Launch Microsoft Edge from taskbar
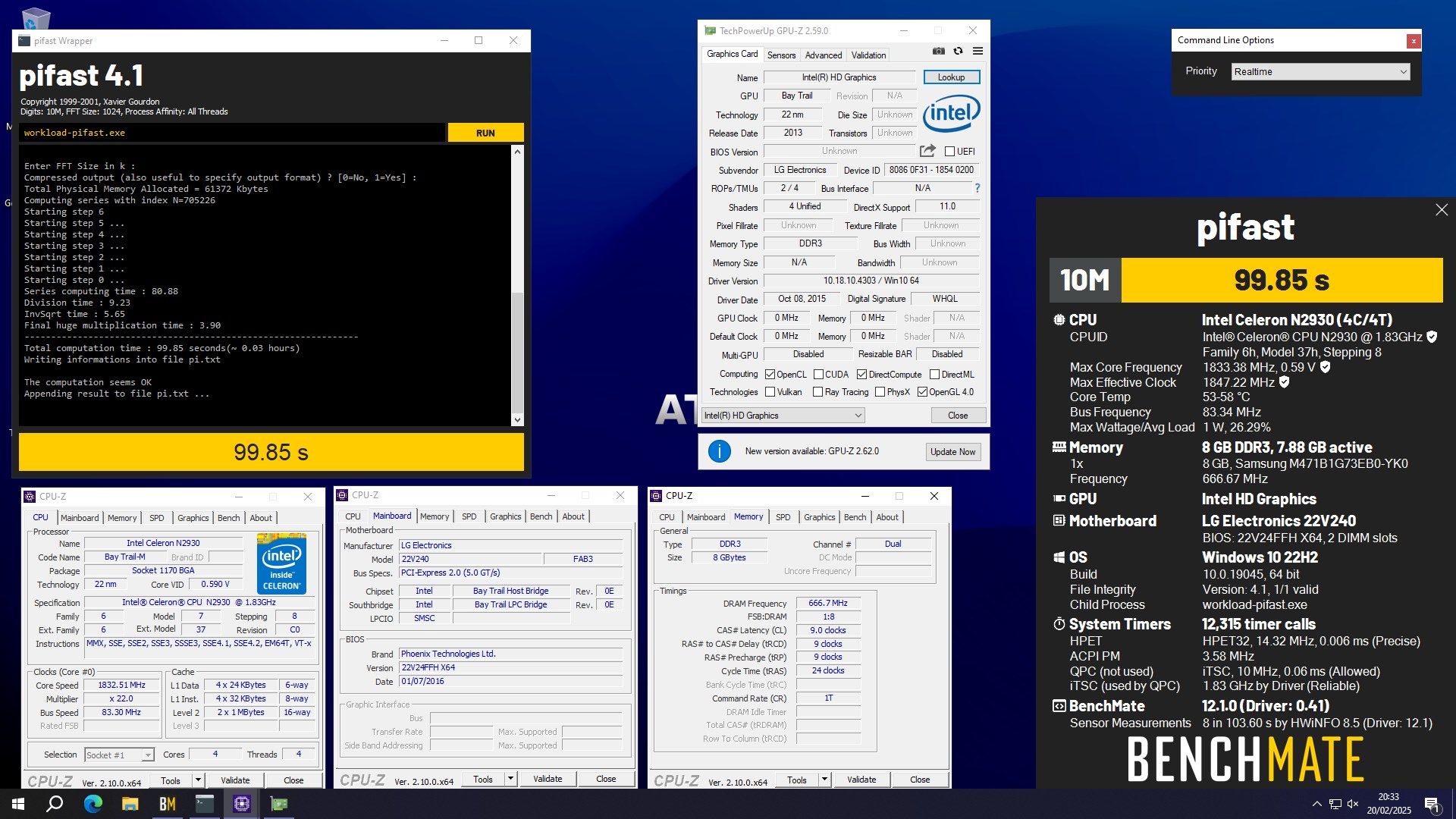1456x819 pixels. pos(93,804)
